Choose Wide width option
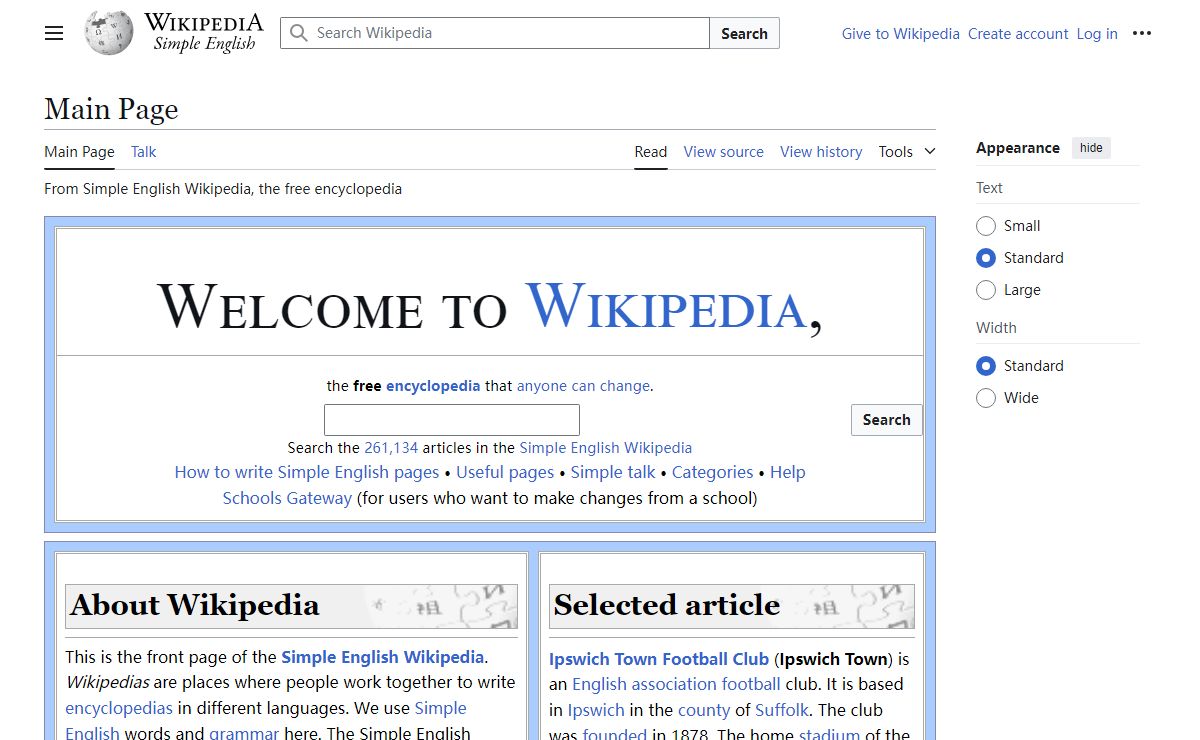This screenshot has width=1200, height=740. tap(986, 398)
